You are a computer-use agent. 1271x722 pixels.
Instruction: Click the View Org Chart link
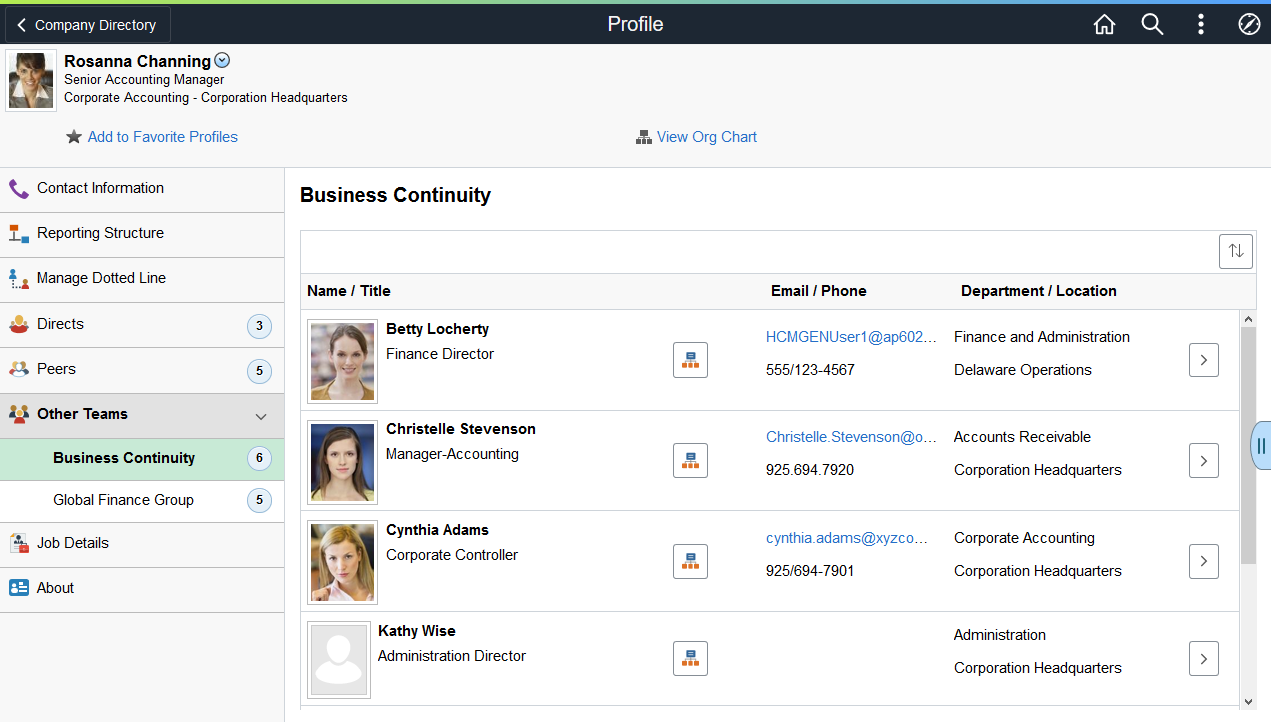(706, 137)
